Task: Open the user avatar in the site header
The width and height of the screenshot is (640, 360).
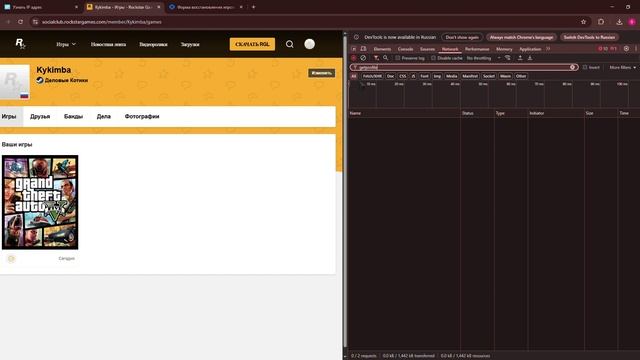Action: pyautogui.click(x=309, y=44)
